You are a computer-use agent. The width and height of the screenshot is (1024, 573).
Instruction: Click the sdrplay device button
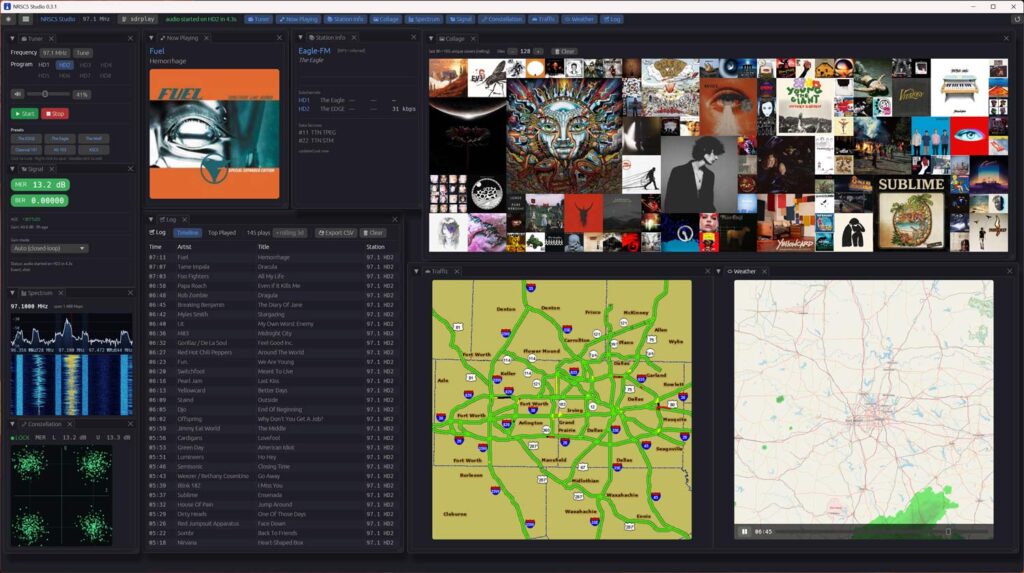pos(138,20)
